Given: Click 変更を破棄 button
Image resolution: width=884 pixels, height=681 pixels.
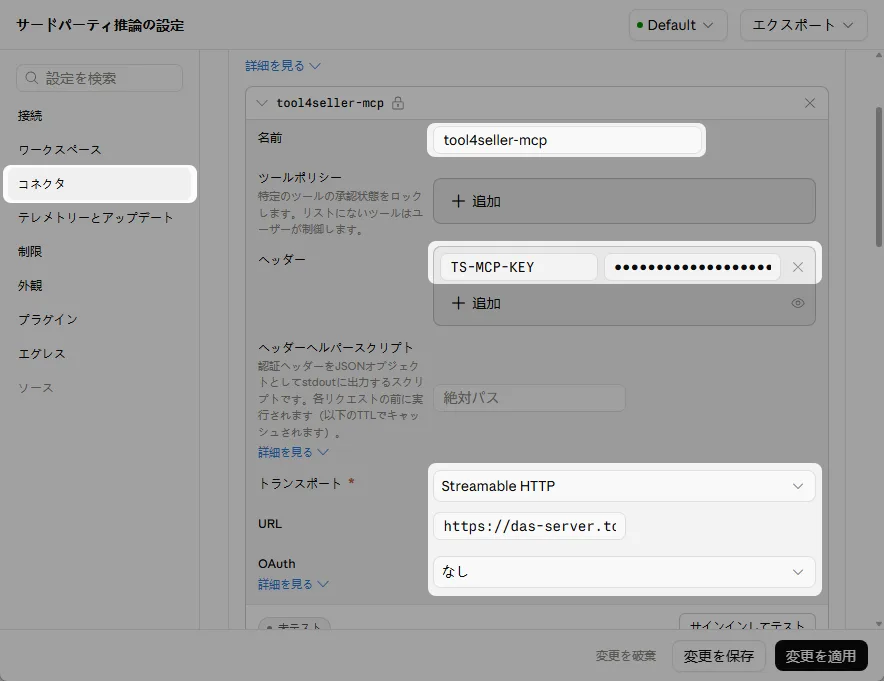Looking at the screenshot, I should 626,656.
